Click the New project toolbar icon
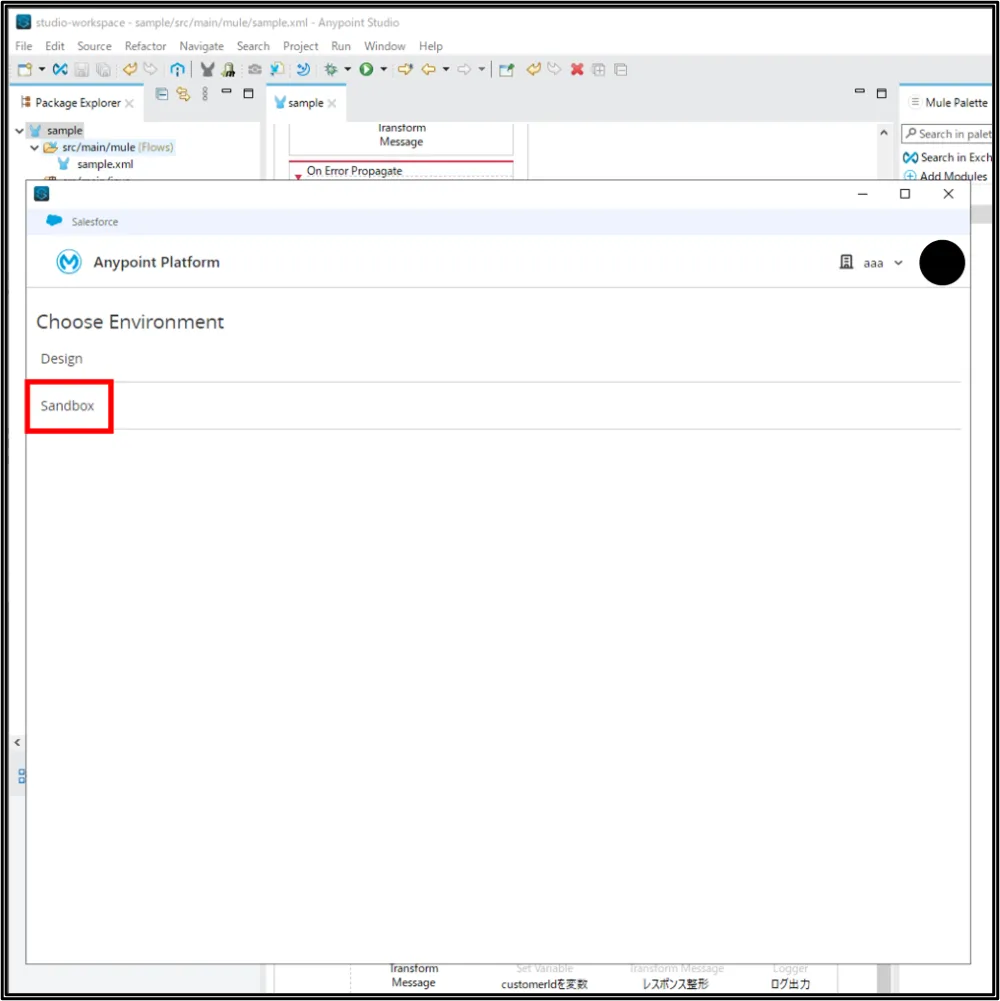 click(24, 70)
